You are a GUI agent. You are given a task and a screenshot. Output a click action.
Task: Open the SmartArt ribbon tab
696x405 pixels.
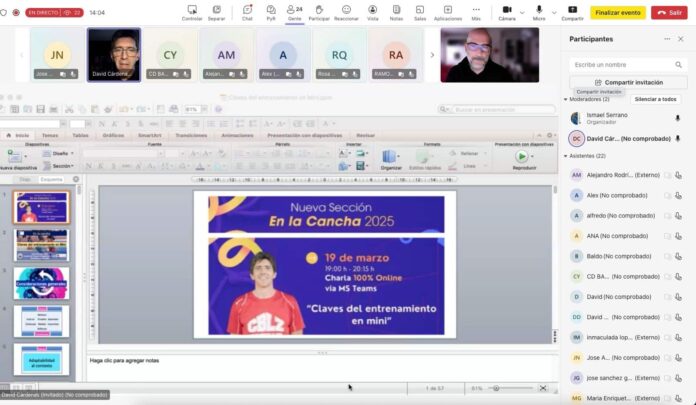point(149,134)
